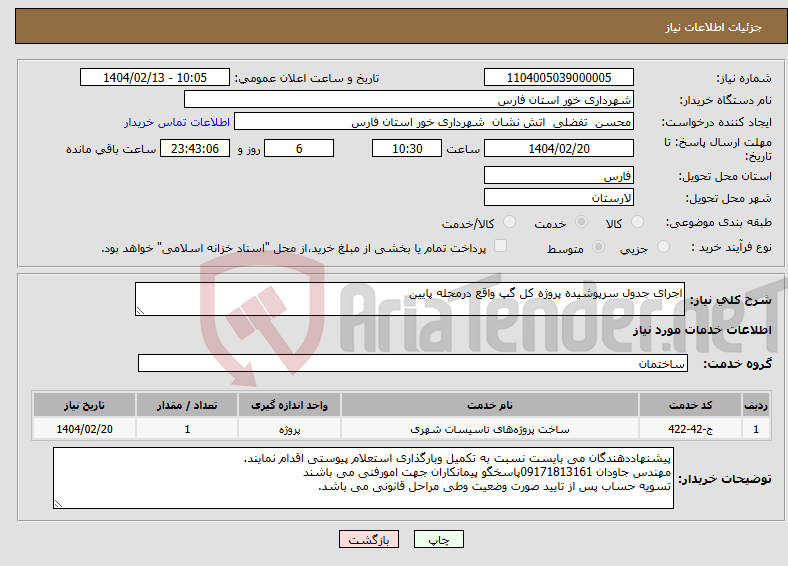Click the delivery province field فارس
This screenshot has width=788, height=566.
point(559,175)
